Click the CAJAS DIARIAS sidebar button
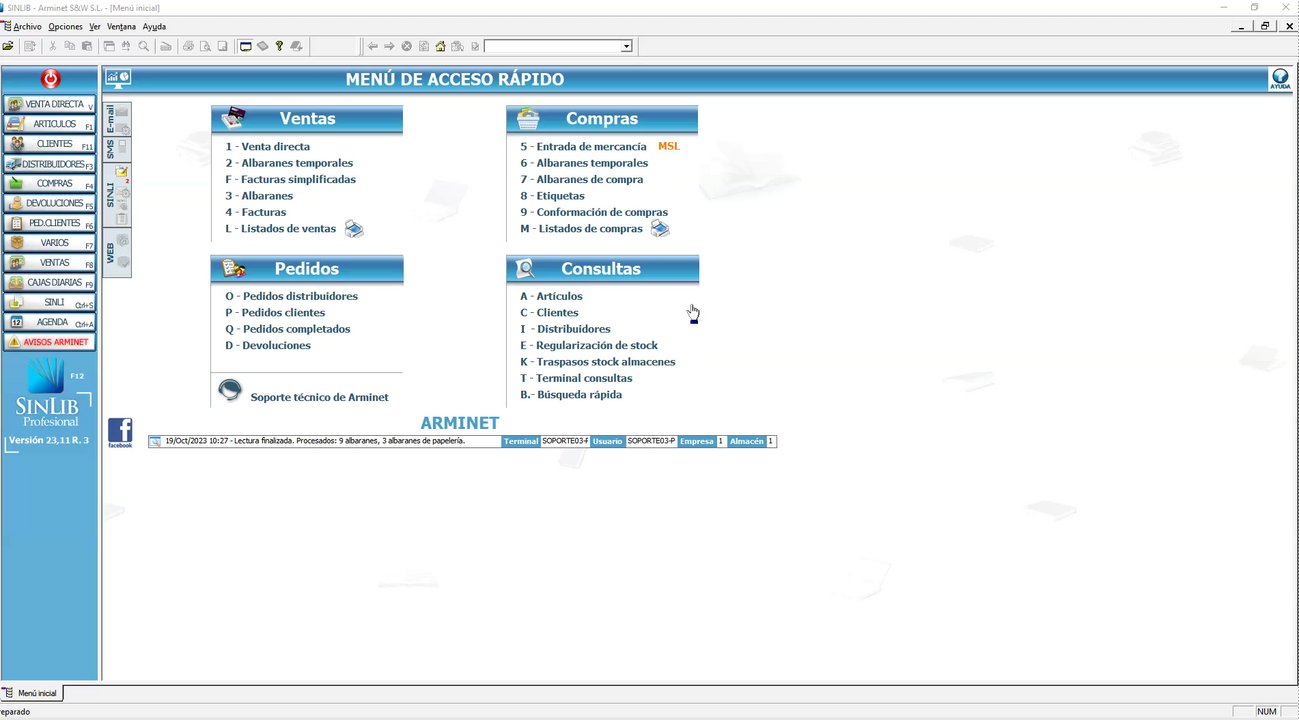The image size is (1299, 720). (50, 283)
